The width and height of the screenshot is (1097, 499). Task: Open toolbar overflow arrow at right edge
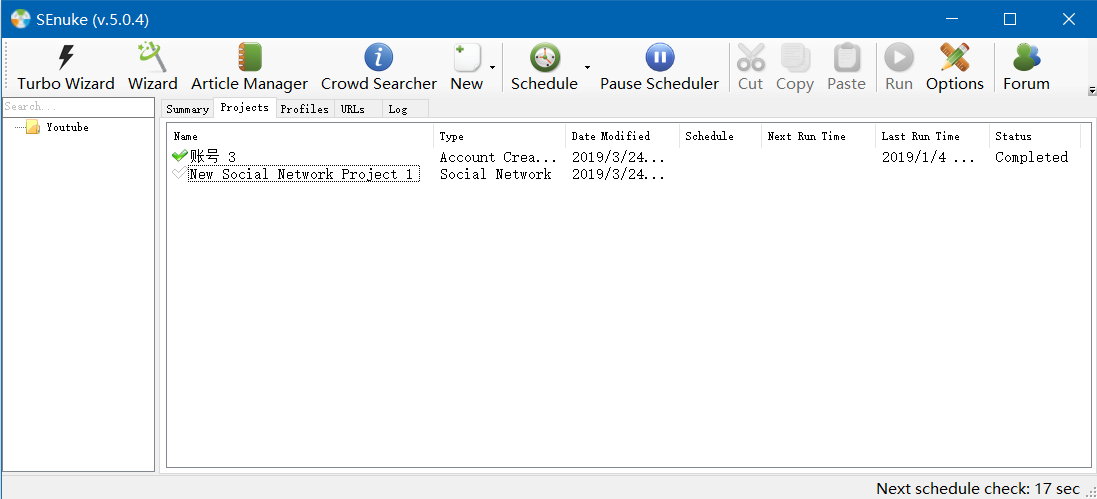1091,91
